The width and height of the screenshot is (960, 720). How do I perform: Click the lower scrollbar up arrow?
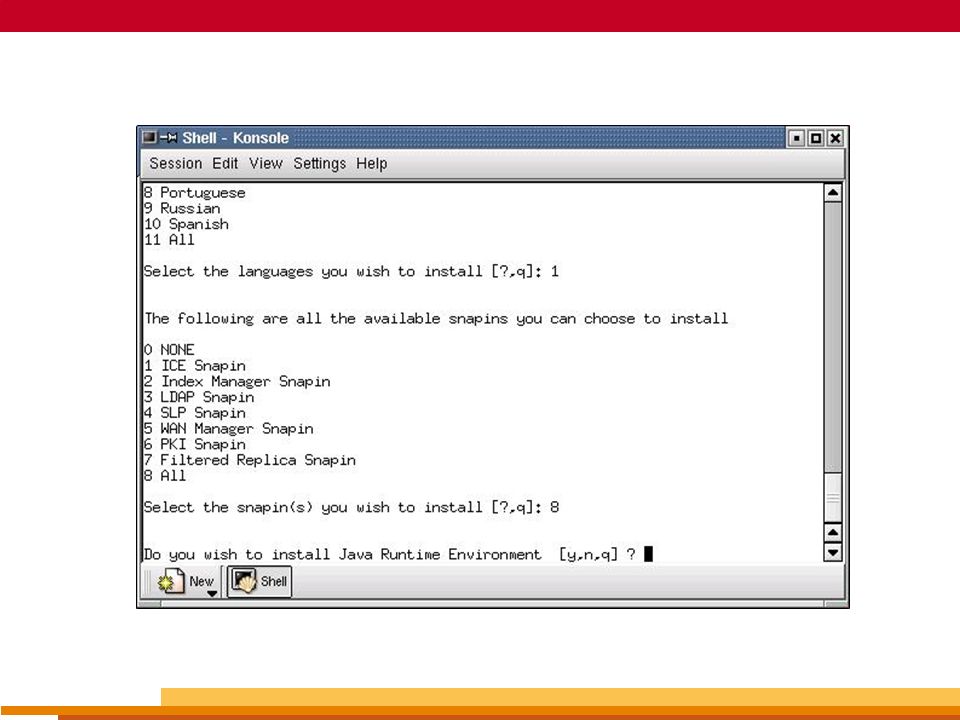coord(833,532)
